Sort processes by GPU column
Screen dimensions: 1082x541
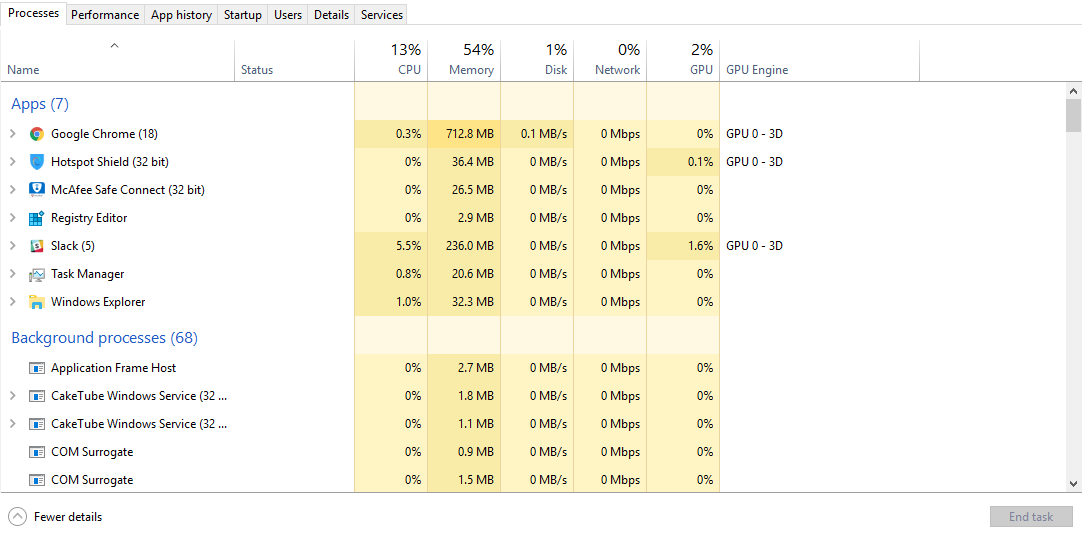tap(683, 61)
